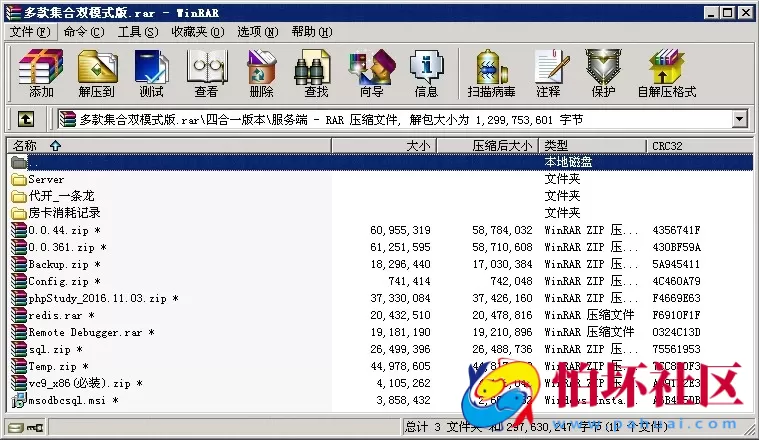Sort by the CRC32 column header
This screenshot has height=440, width=759.
(700, 146)
